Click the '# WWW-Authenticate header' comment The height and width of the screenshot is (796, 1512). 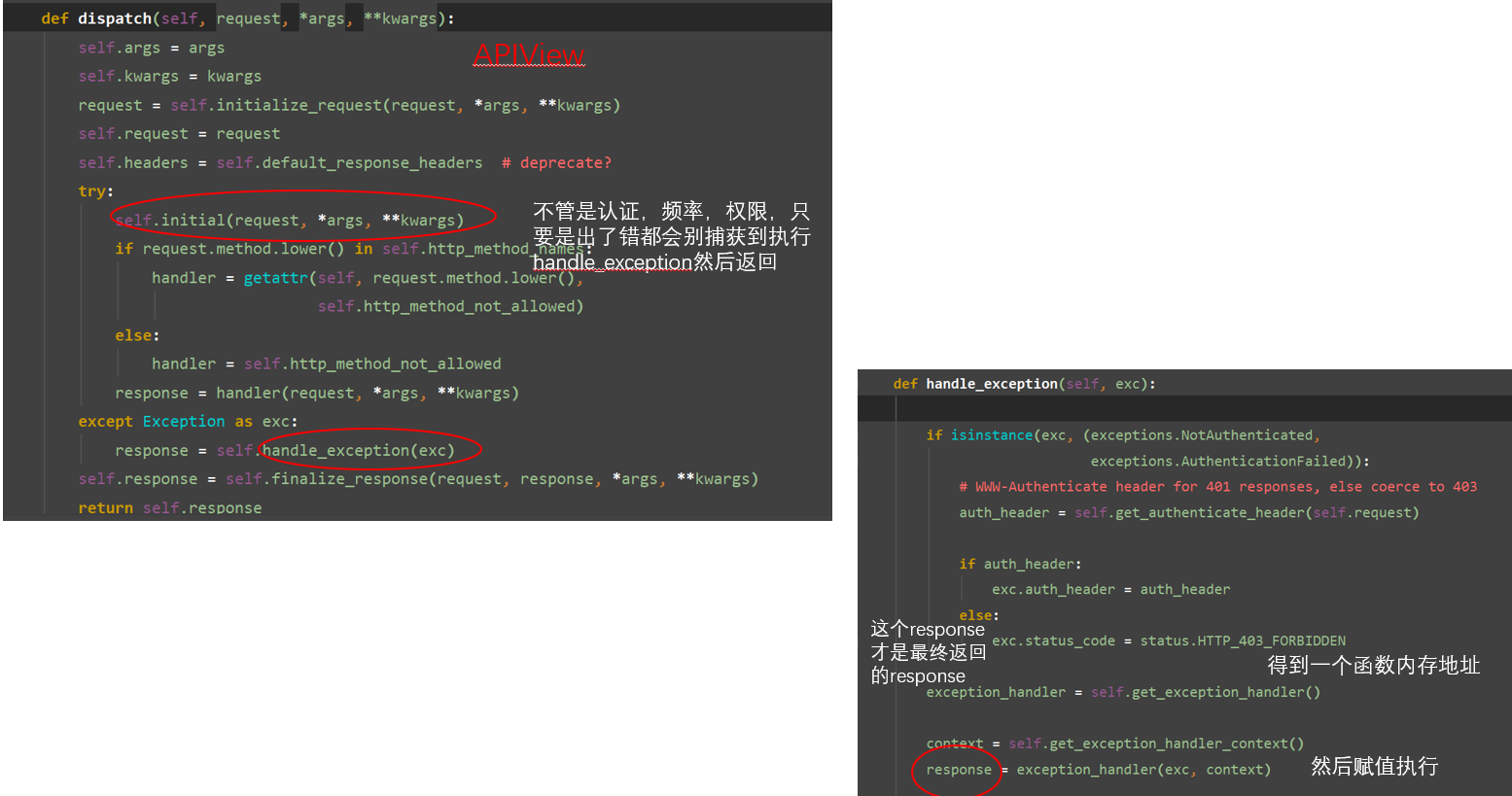[1218, 487]
